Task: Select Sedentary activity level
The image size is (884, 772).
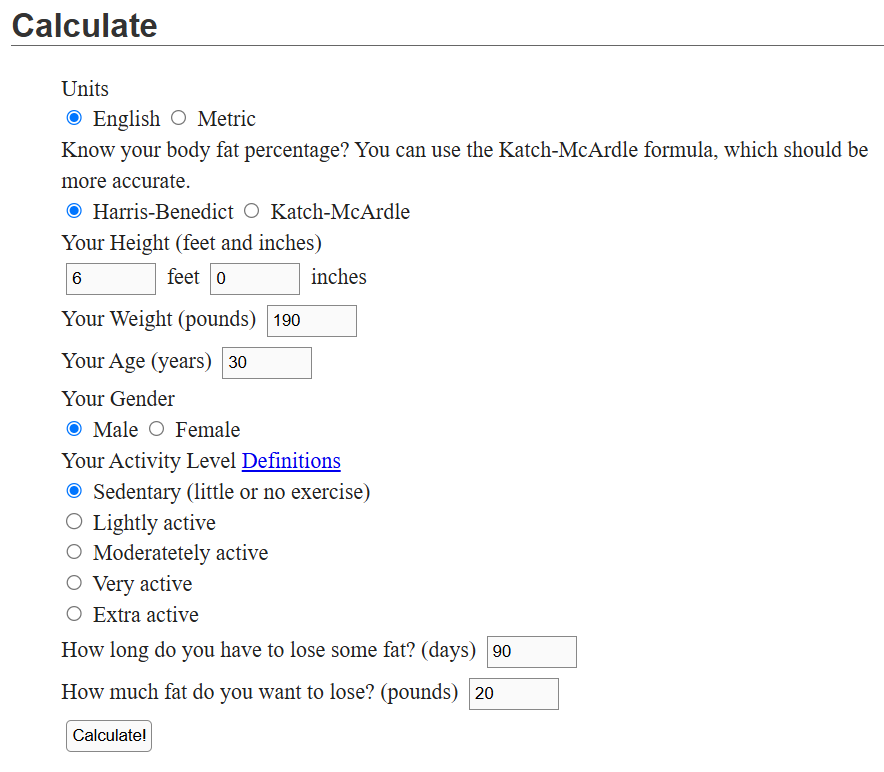Action: point(74,491)
